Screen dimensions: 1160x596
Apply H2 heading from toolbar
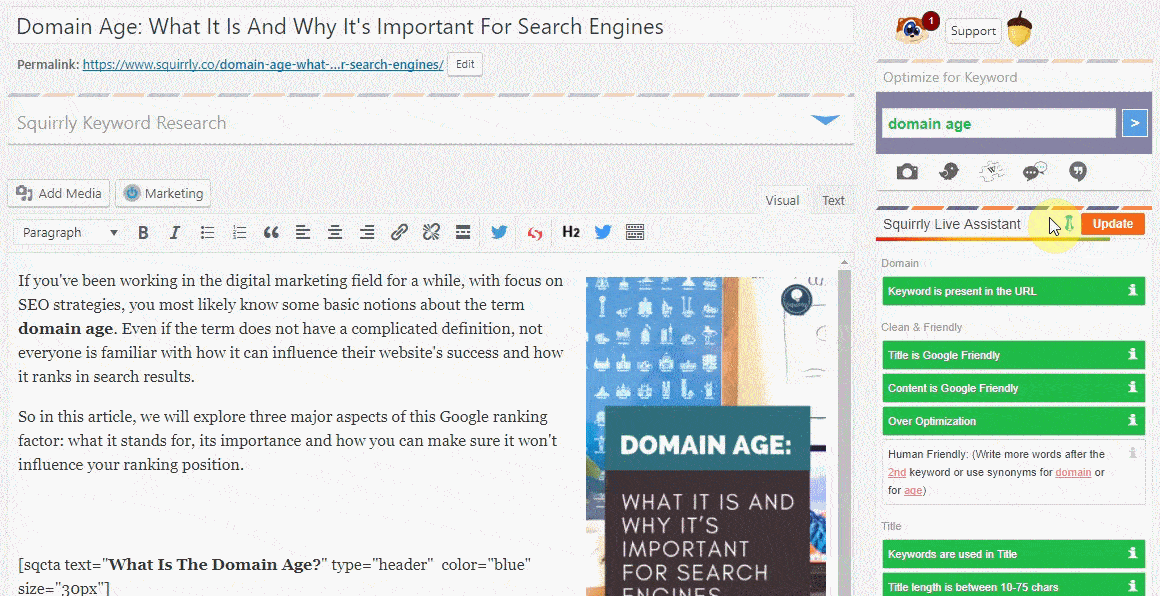point(570,232)
